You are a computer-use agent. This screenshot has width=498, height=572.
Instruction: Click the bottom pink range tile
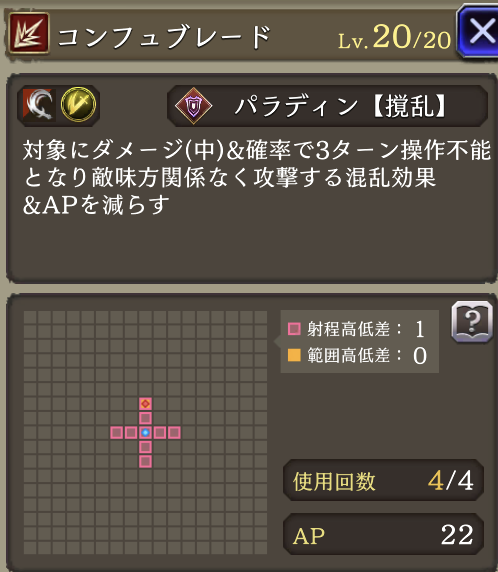(145, 461)
